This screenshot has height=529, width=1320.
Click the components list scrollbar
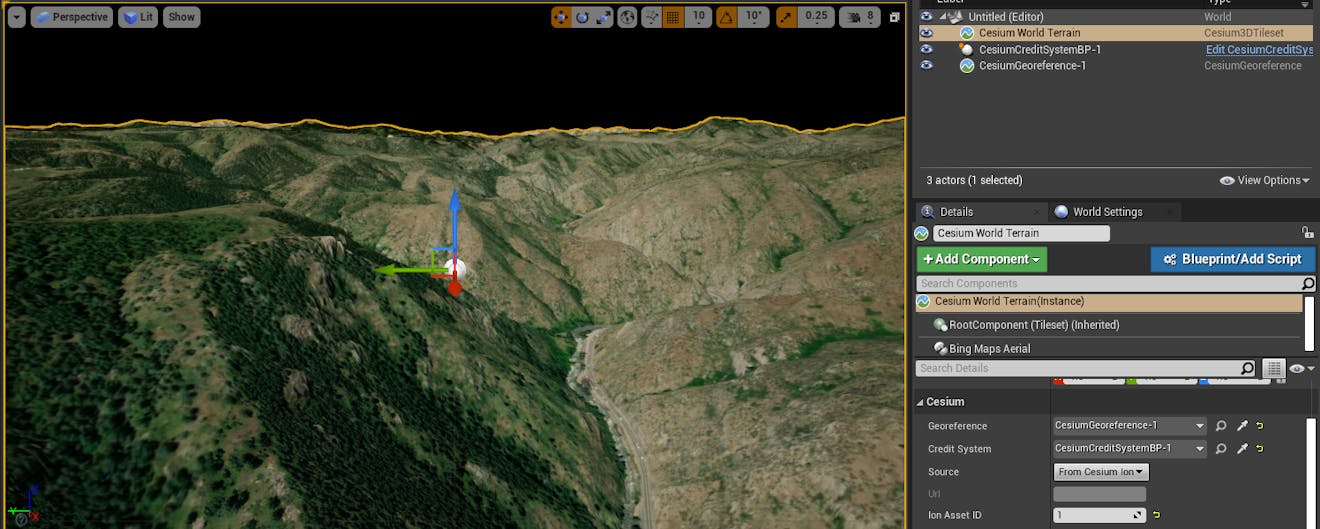click(1309, 323)
